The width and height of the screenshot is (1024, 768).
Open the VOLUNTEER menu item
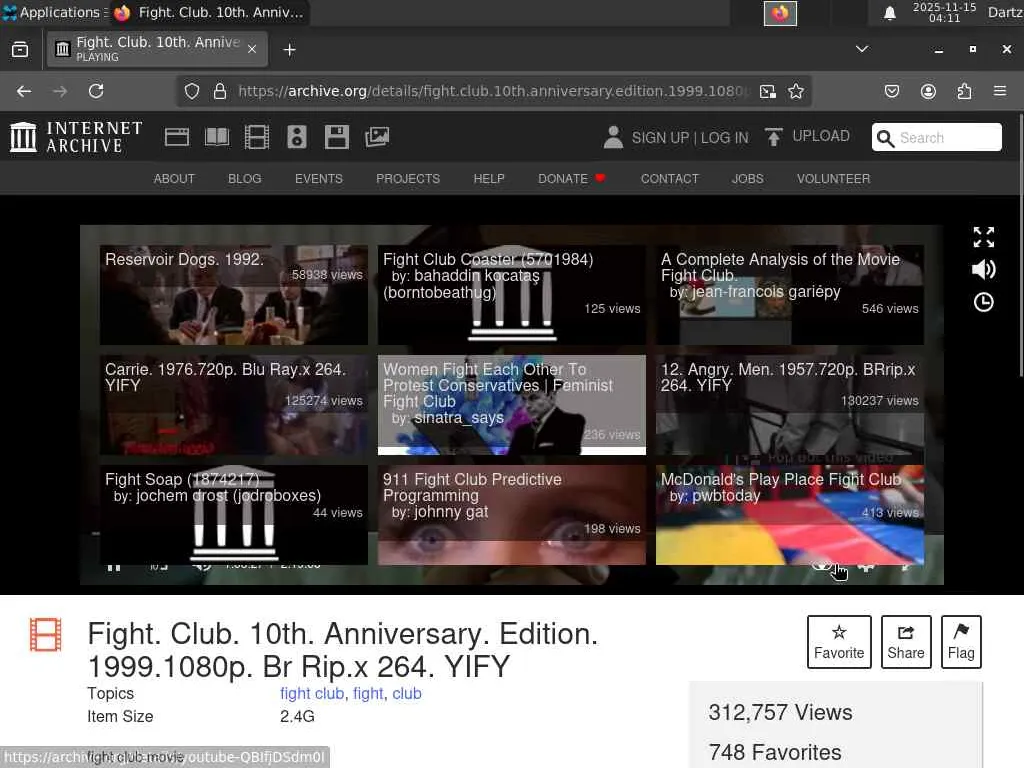coord(833,179)
